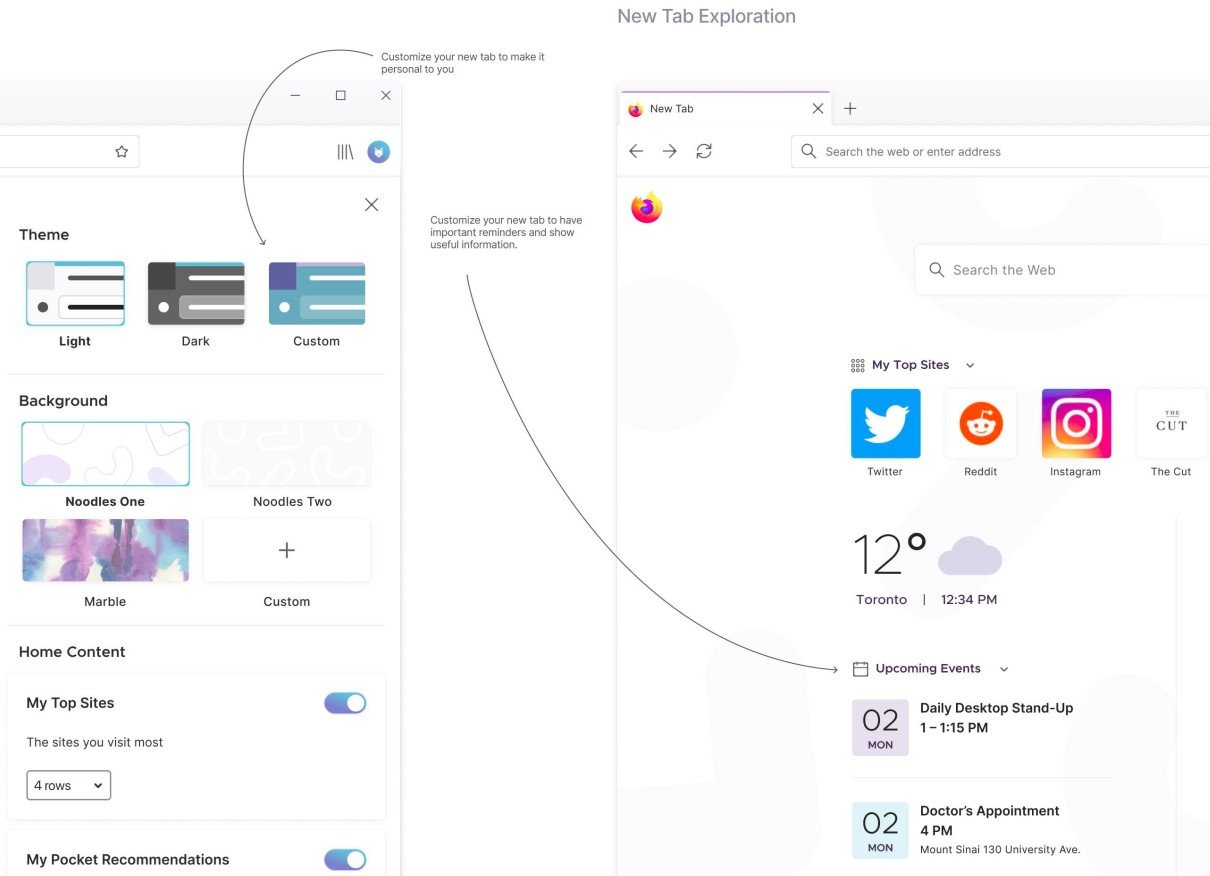Viewport: 1210px width, 876px height.
Task: Open Twitter from My Top Sites
Action: pyautogui.click(x=884, y=422)
